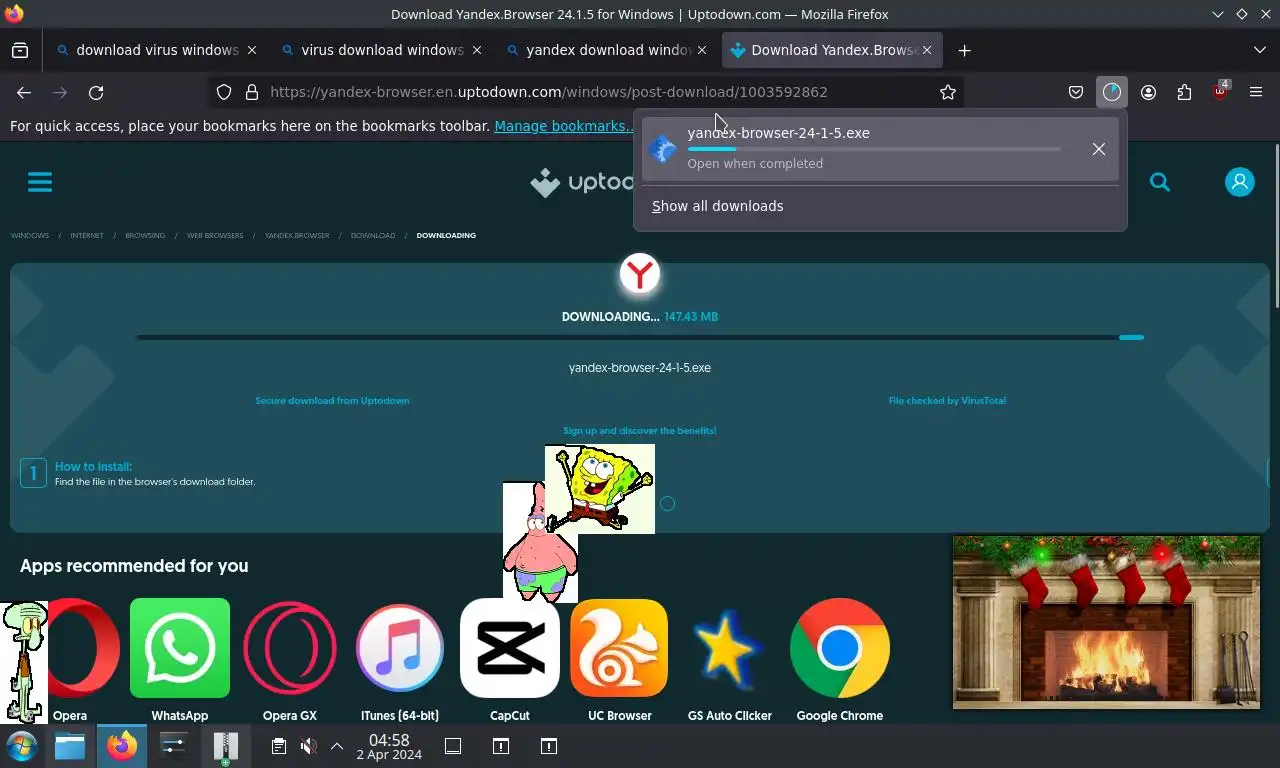Close the 'download virus windows' tab

[x=252, y=50]
